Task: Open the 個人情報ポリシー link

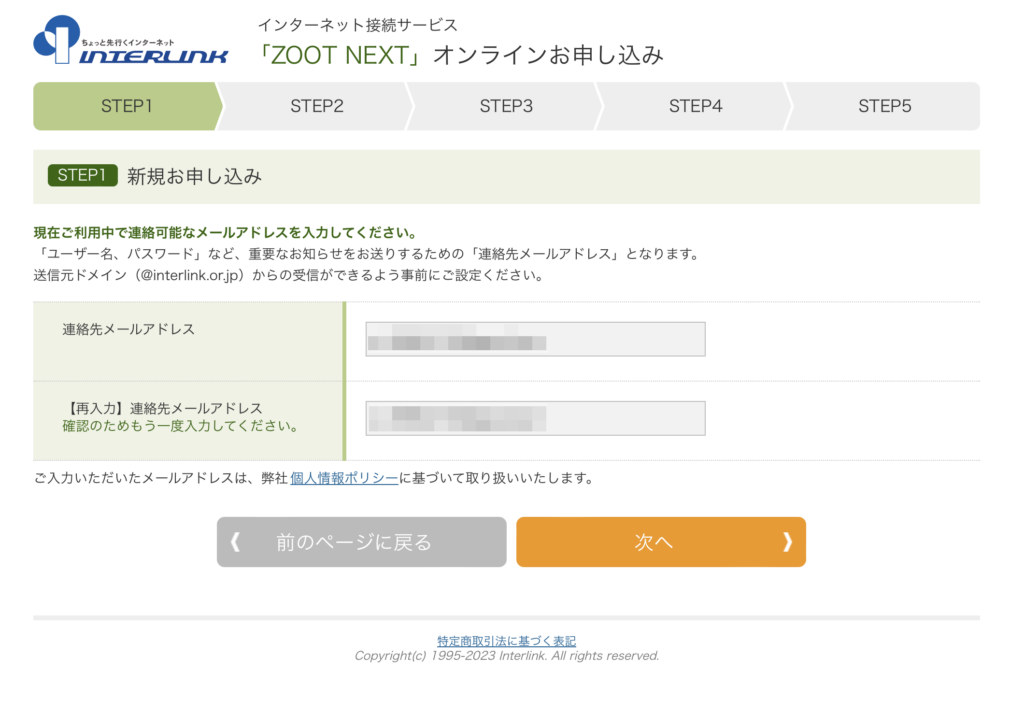Action: [x=344, y=478]
